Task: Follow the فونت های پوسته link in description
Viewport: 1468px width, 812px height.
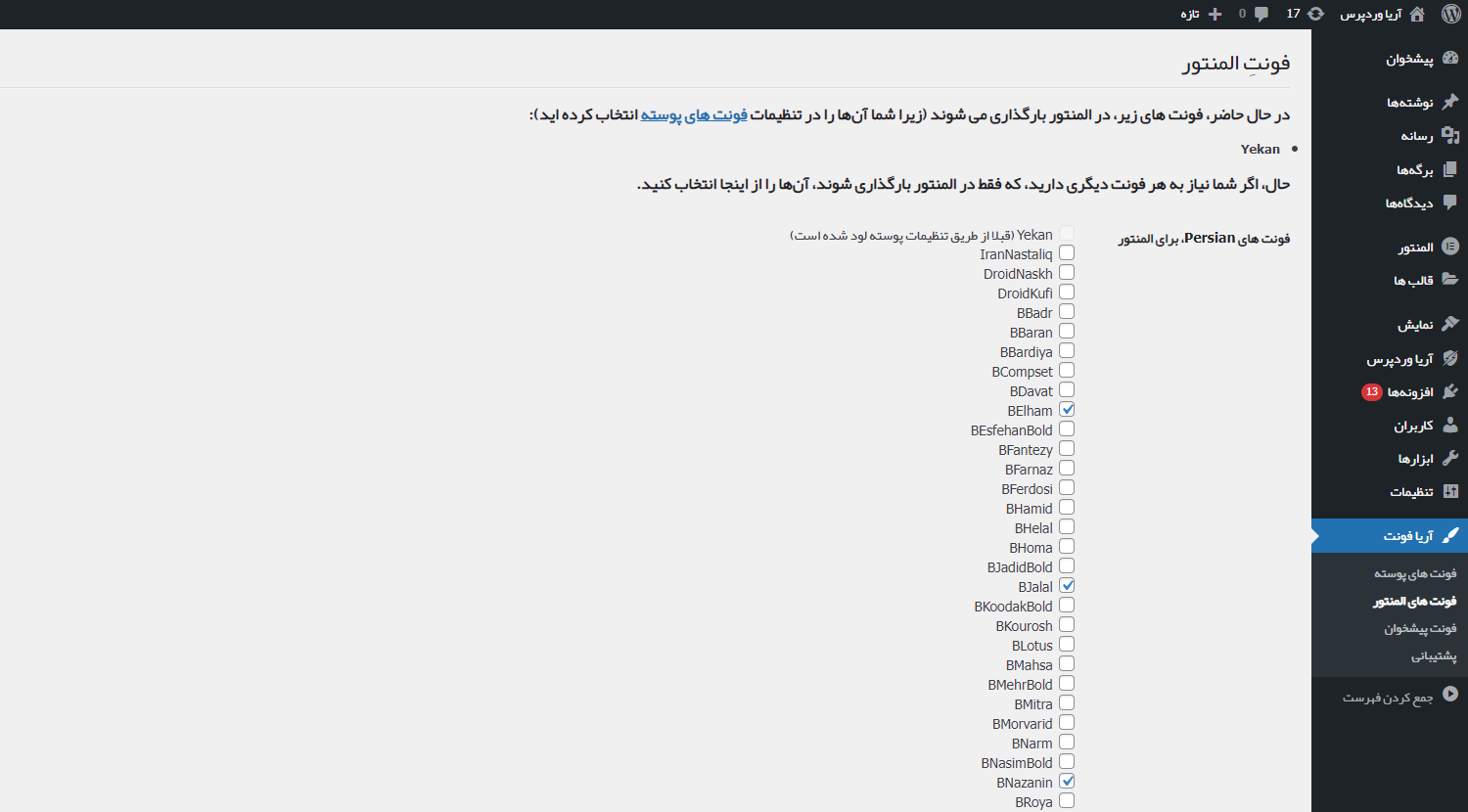Action: (694, 115)
